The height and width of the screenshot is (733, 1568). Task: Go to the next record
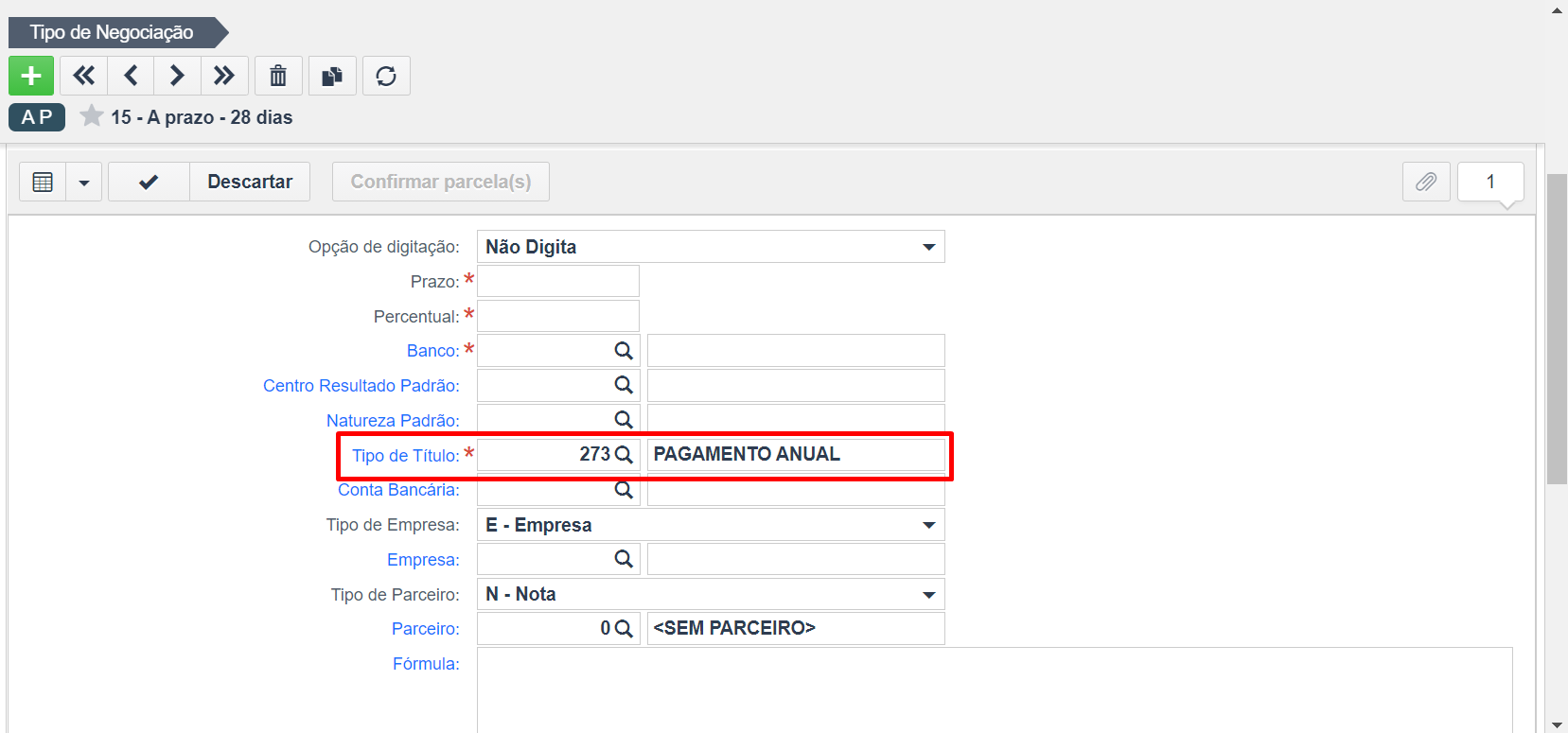click(x=177, y=76)
